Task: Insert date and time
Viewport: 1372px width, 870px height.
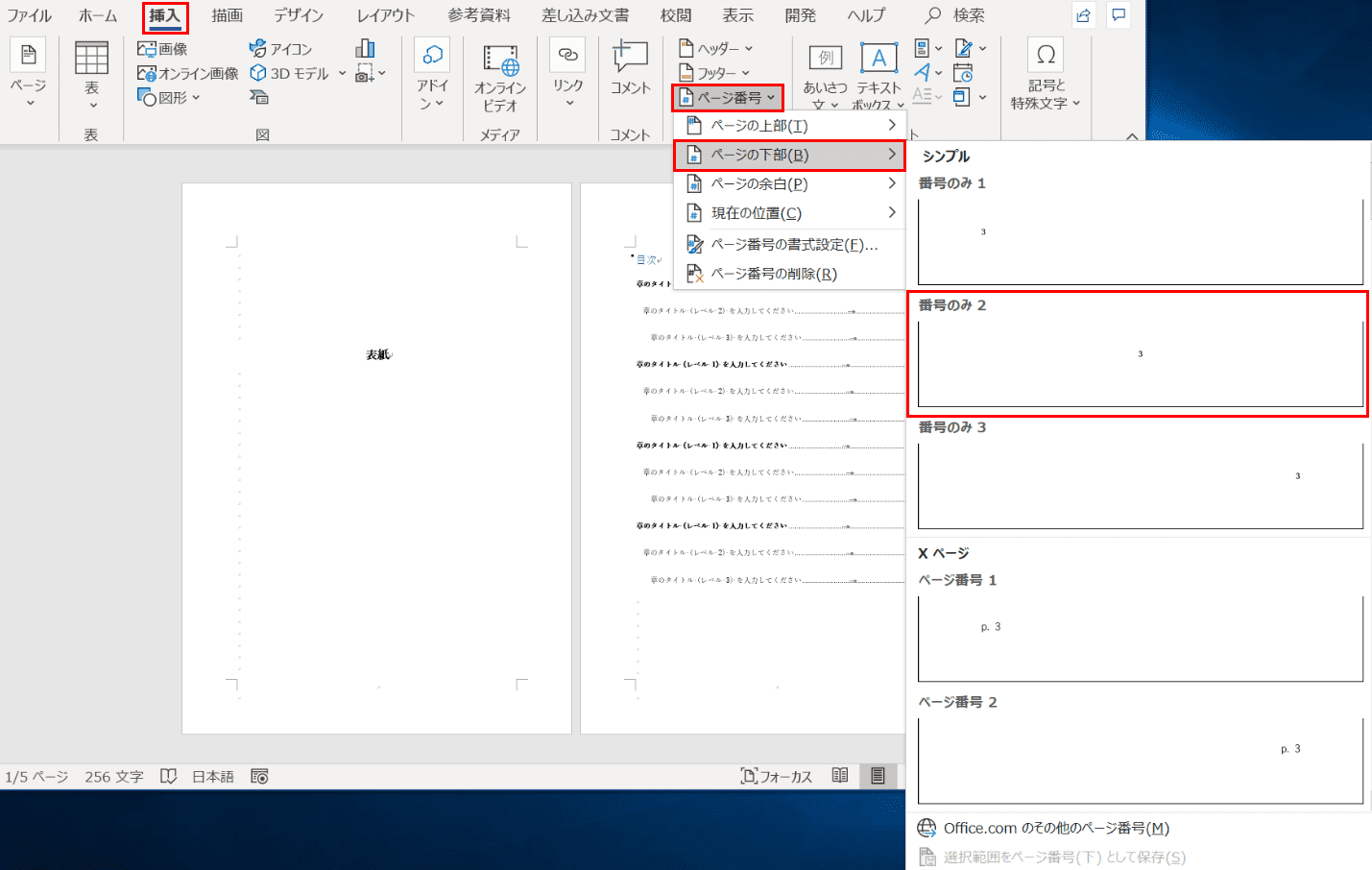Action: [x=963, y=73]
